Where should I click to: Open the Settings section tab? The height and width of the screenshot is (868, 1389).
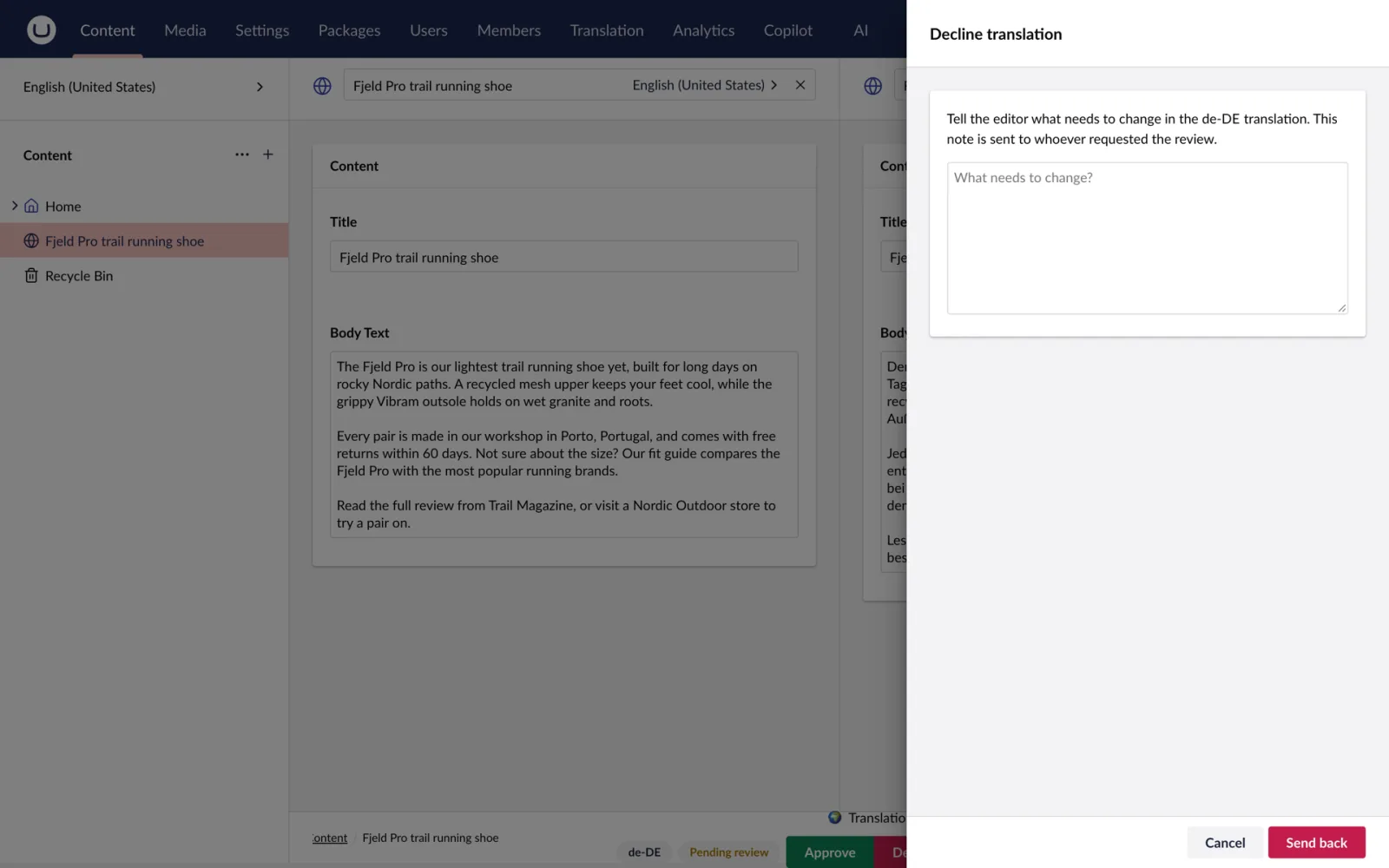coord(262,30)
